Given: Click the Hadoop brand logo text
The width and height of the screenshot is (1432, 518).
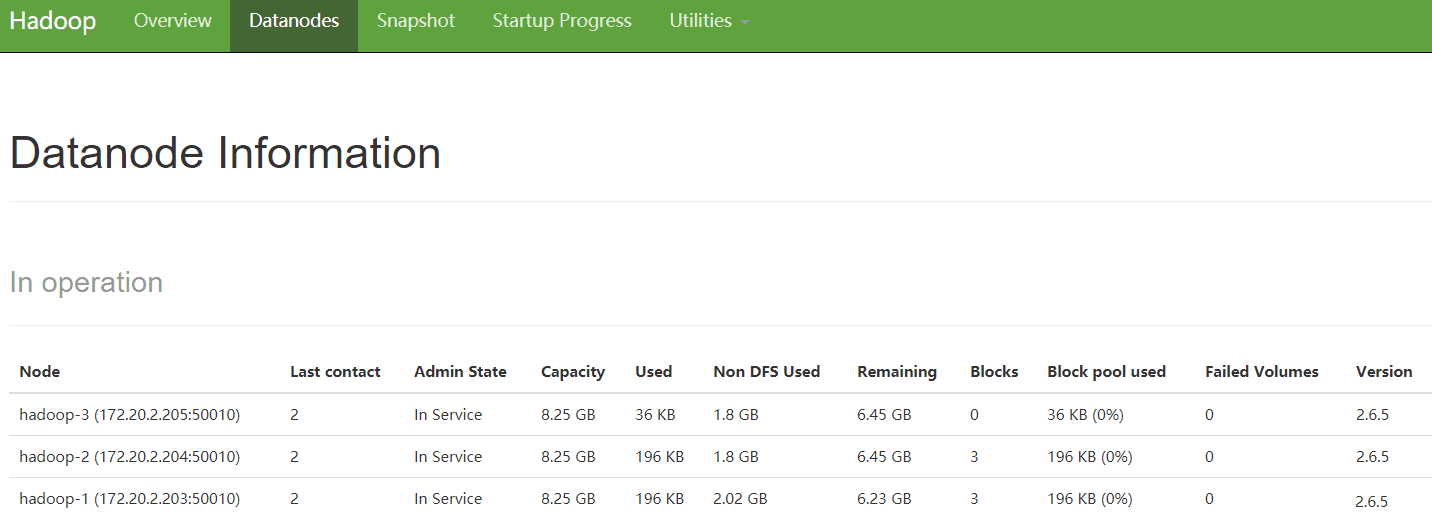Looking at the screenshot, I should tap(53, 21).
